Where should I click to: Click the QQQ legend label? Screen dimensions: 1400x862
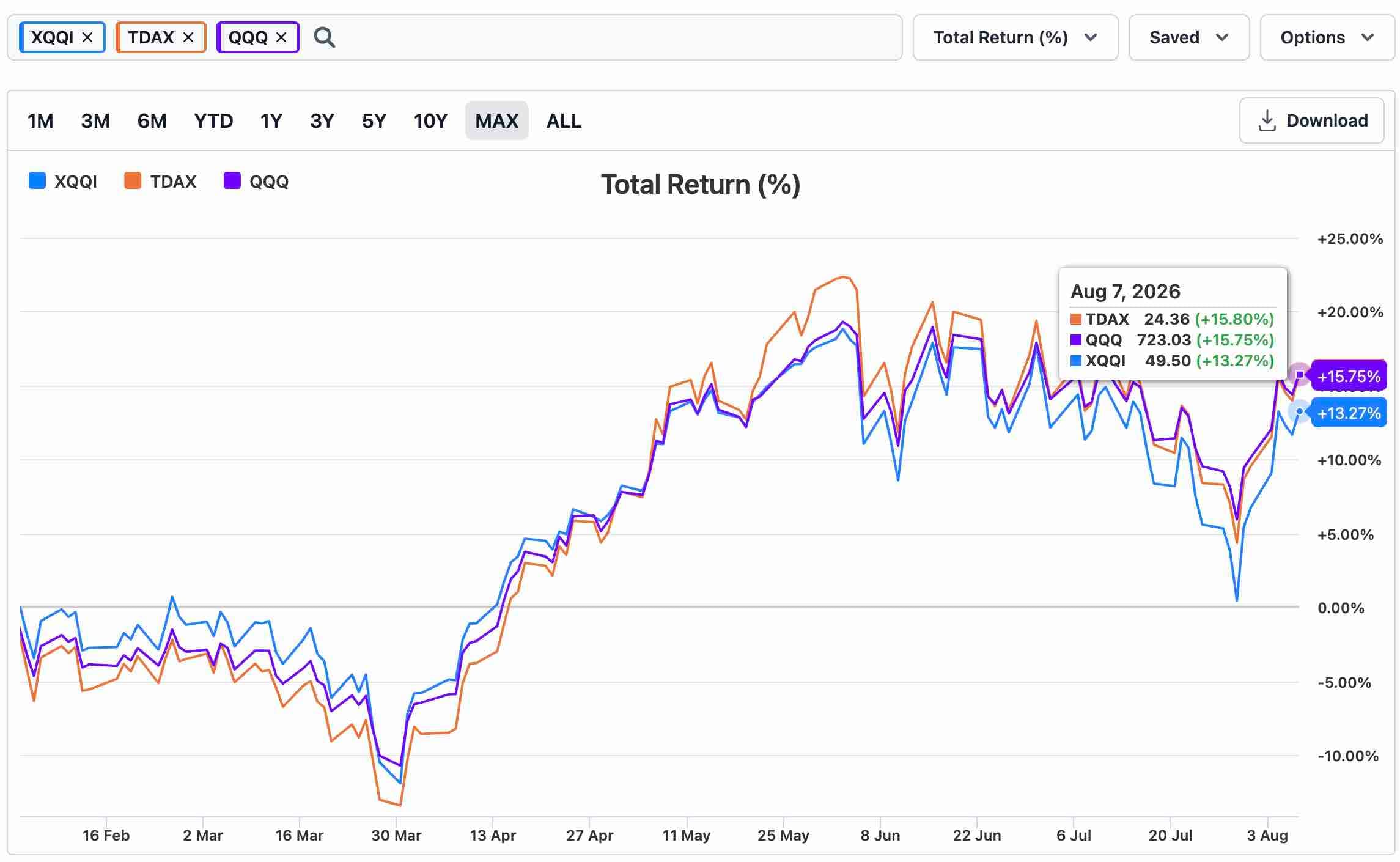tap(269, 182)
